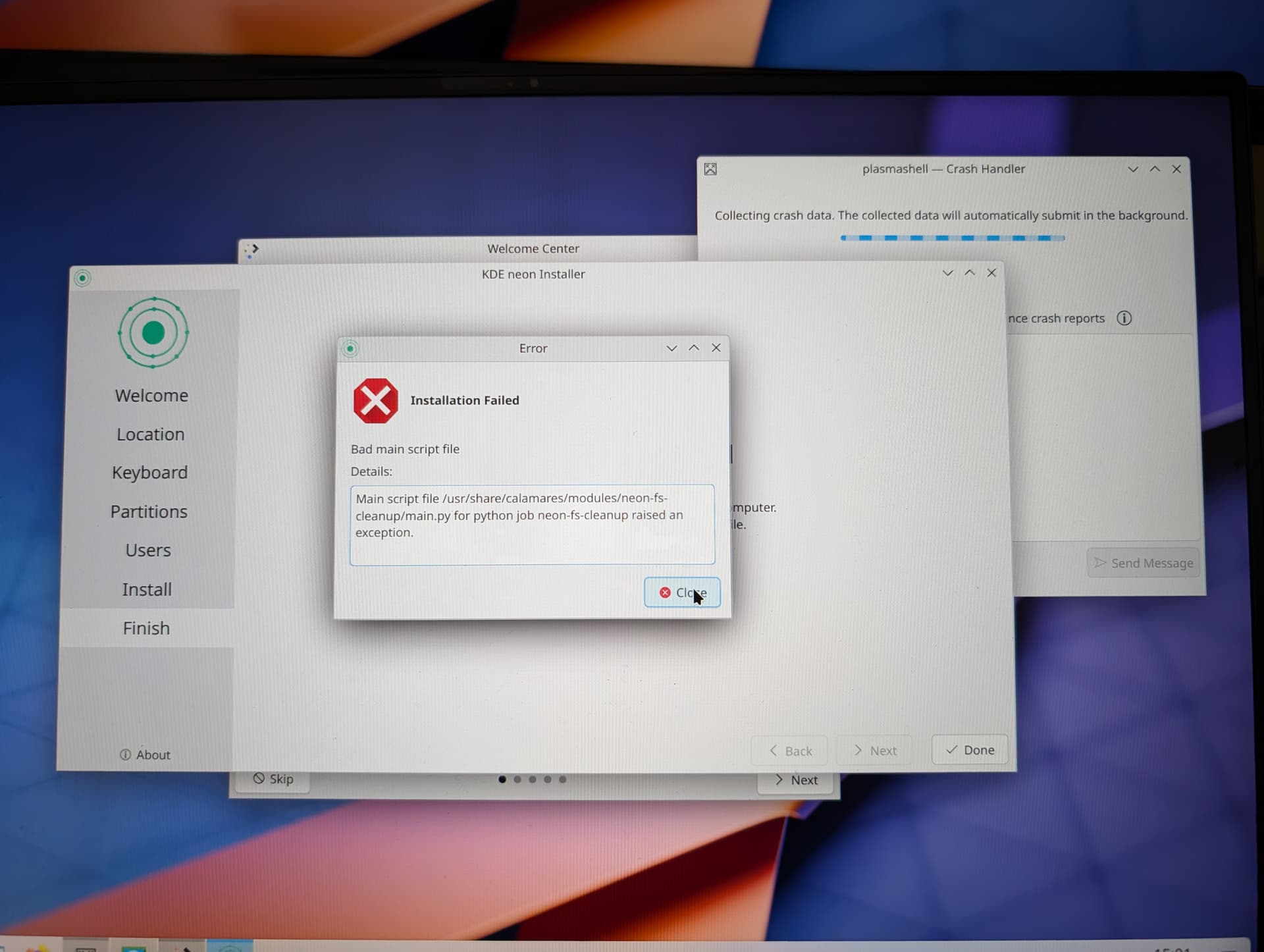This screenshot has height=952, width=1264.
Task: Click the 'Collecting crash data' status text
Action: [951, 215]
